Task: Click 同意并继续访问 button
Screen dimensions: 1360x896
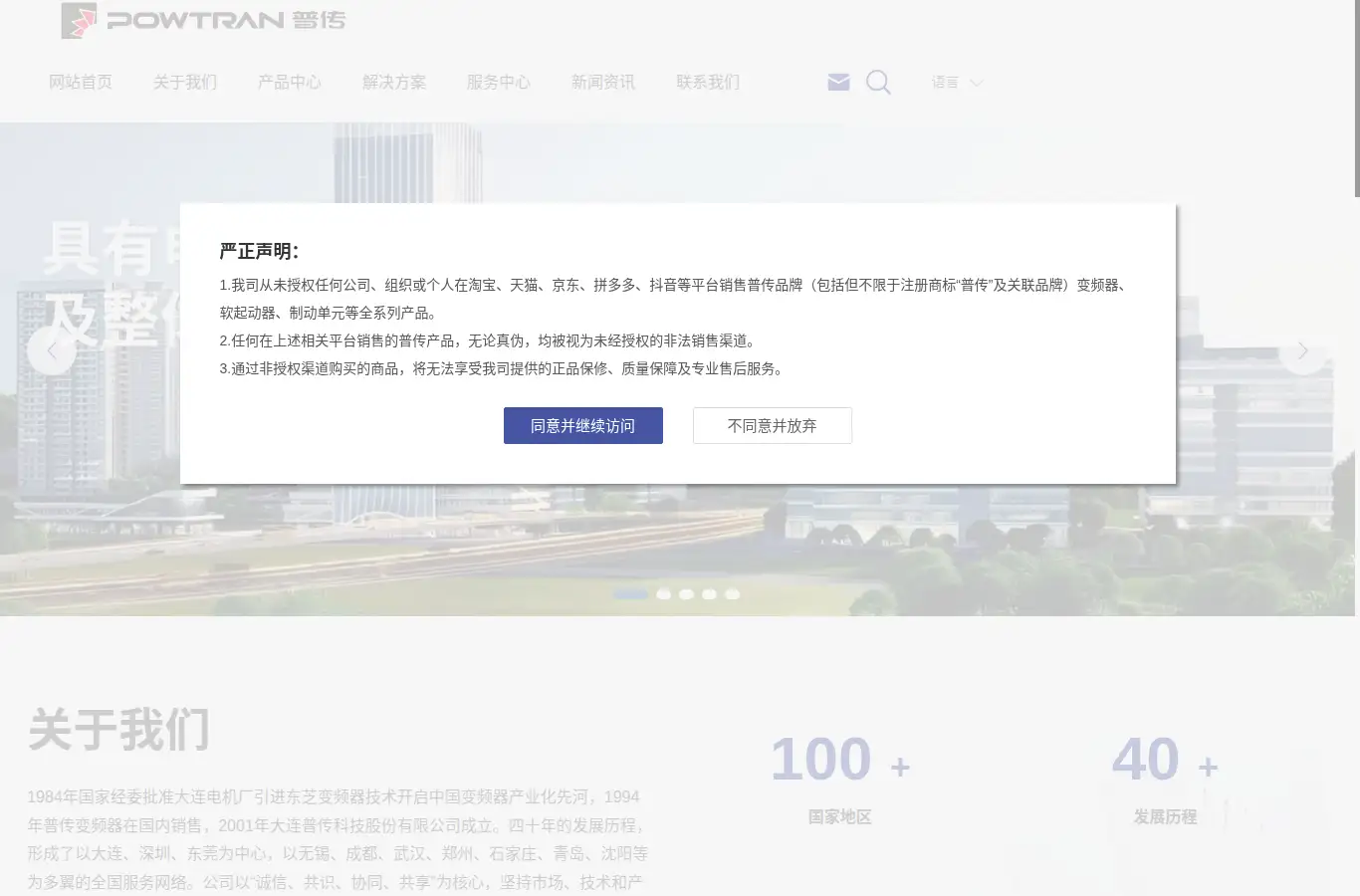Action: click(583, 426)
